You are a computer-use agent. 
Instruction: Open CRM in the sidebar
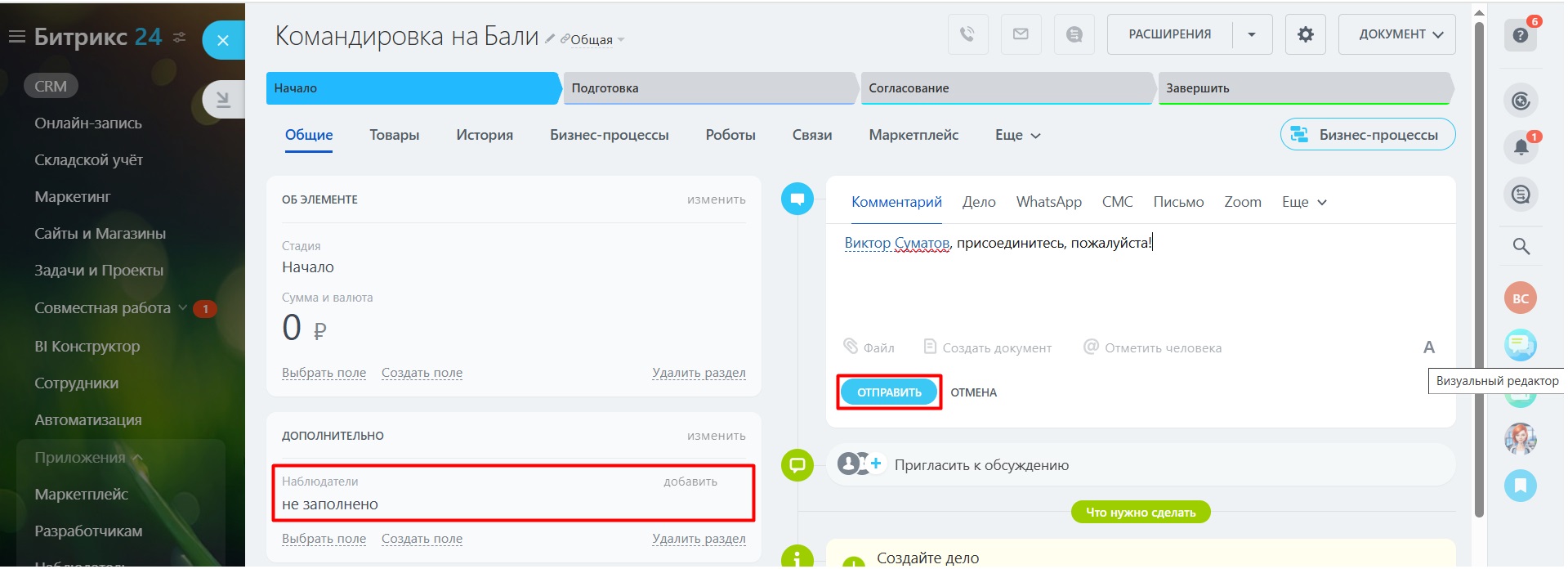[51, 86]
